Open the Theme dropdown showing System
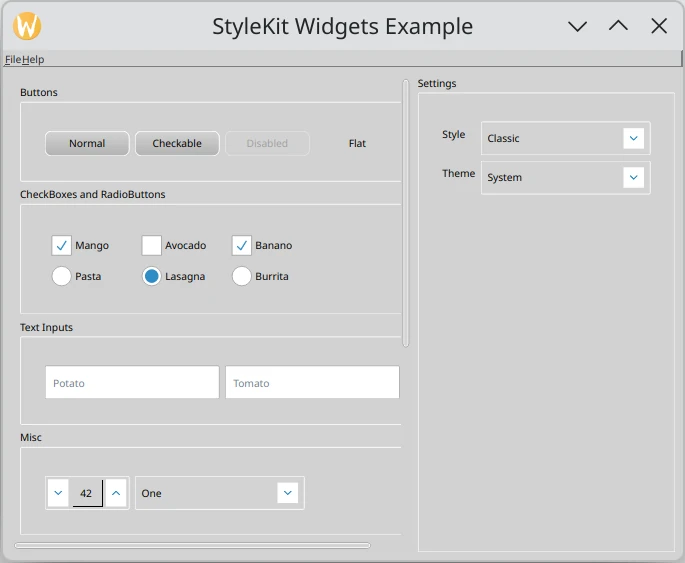Image resolution: width=685 pixels, height=563 pixels. coord(565,177)
